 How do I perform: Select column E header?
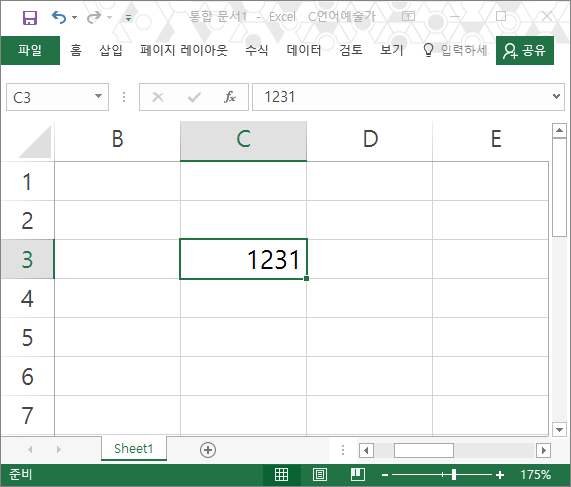[491, 141]
